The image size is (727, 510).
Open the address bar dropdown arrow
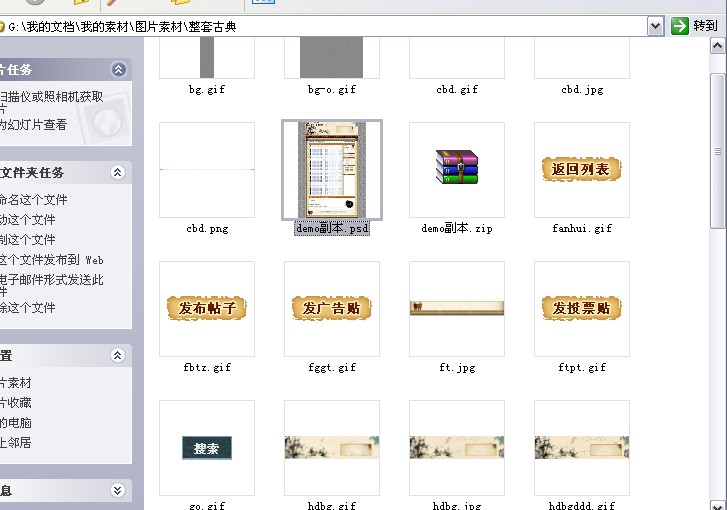pyautogui.click(x=655, y=26)
